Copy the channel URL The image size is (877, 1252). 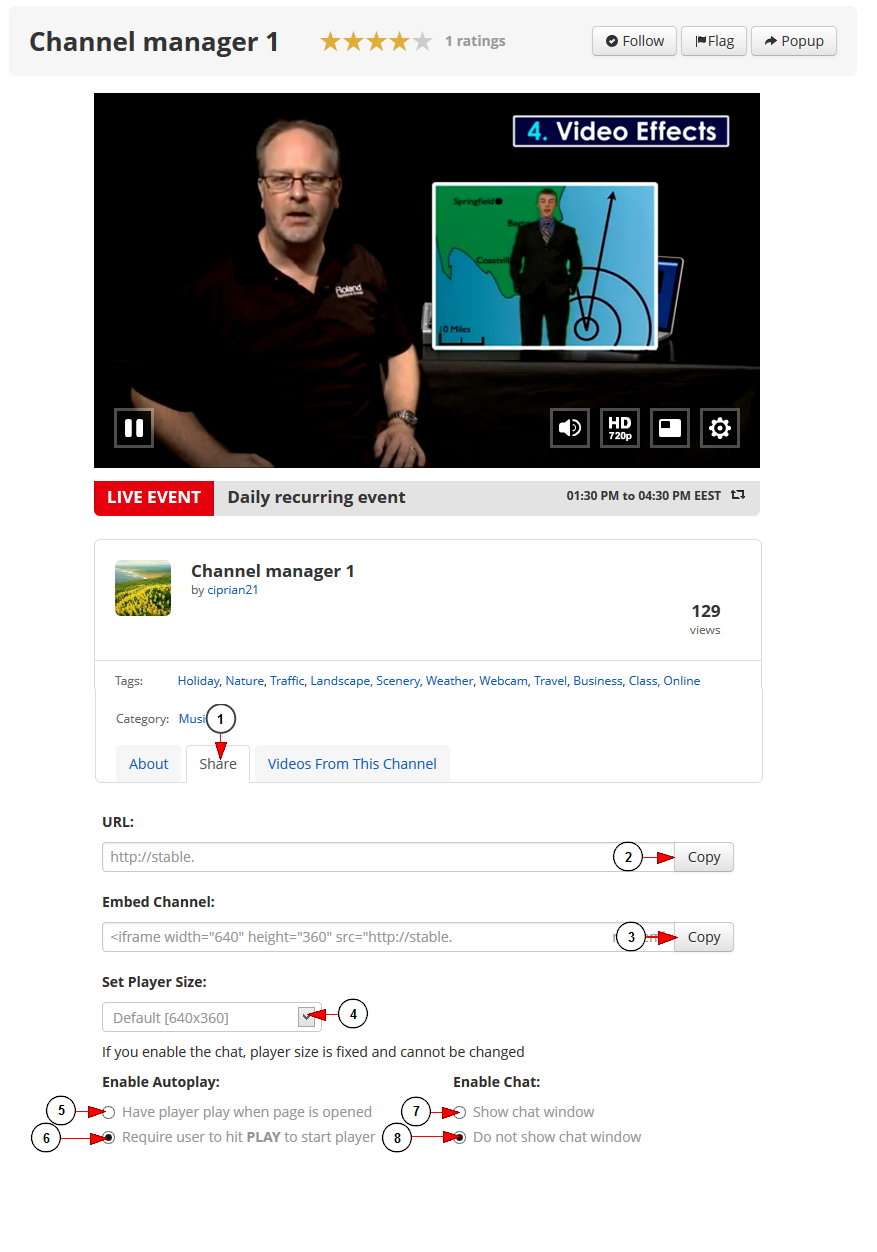coord(704,857)
